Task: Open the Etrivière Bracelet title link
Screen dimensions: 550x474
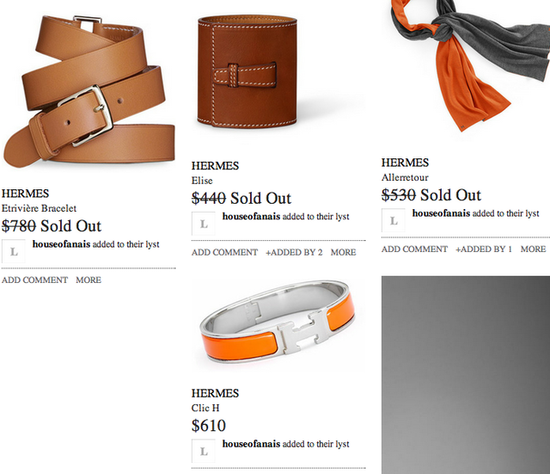Action: point(39,208)
